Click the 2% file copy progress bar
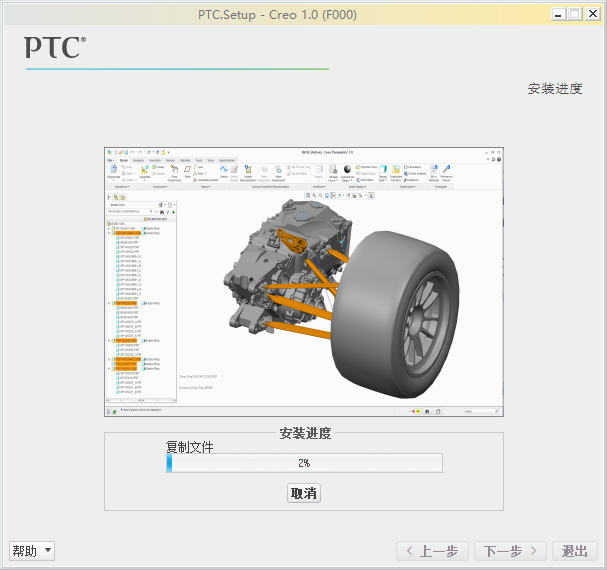This screenshot has height=570, width=607. point(304,463)
